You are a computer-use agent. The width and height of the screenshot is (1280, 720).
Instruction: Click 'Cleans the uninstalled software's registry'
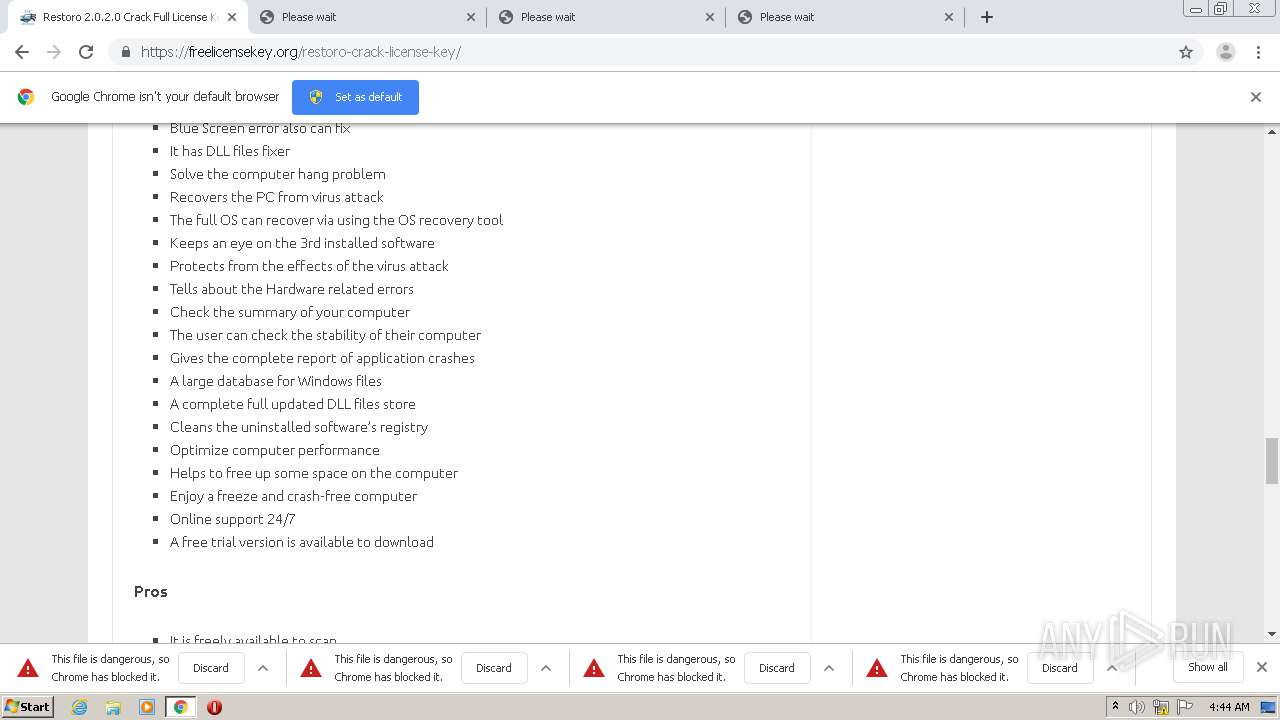[299, 427]
